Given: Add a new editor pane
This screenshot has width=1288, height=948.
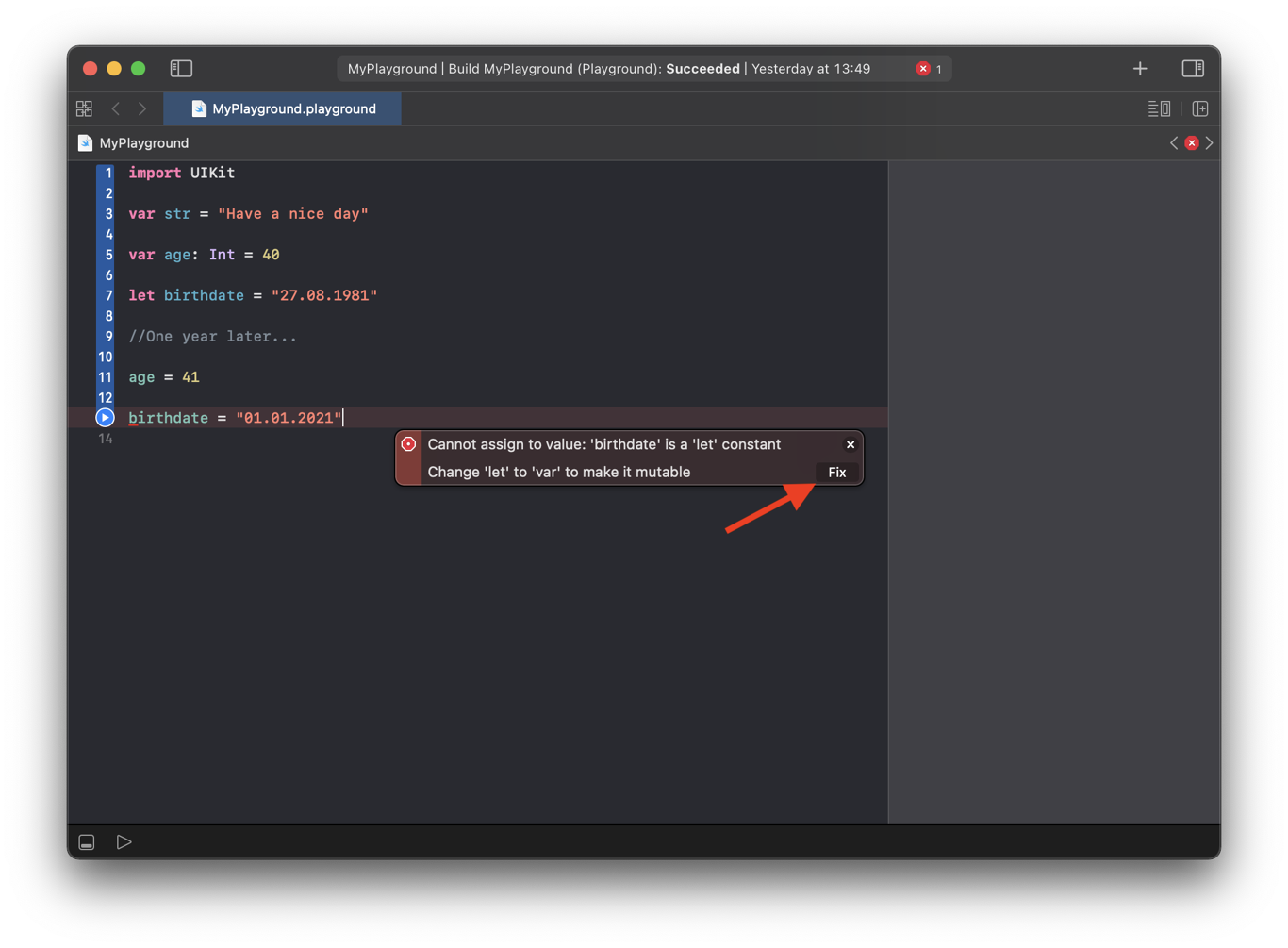Looking at the screenshot, I should (x=1200, y=108).
